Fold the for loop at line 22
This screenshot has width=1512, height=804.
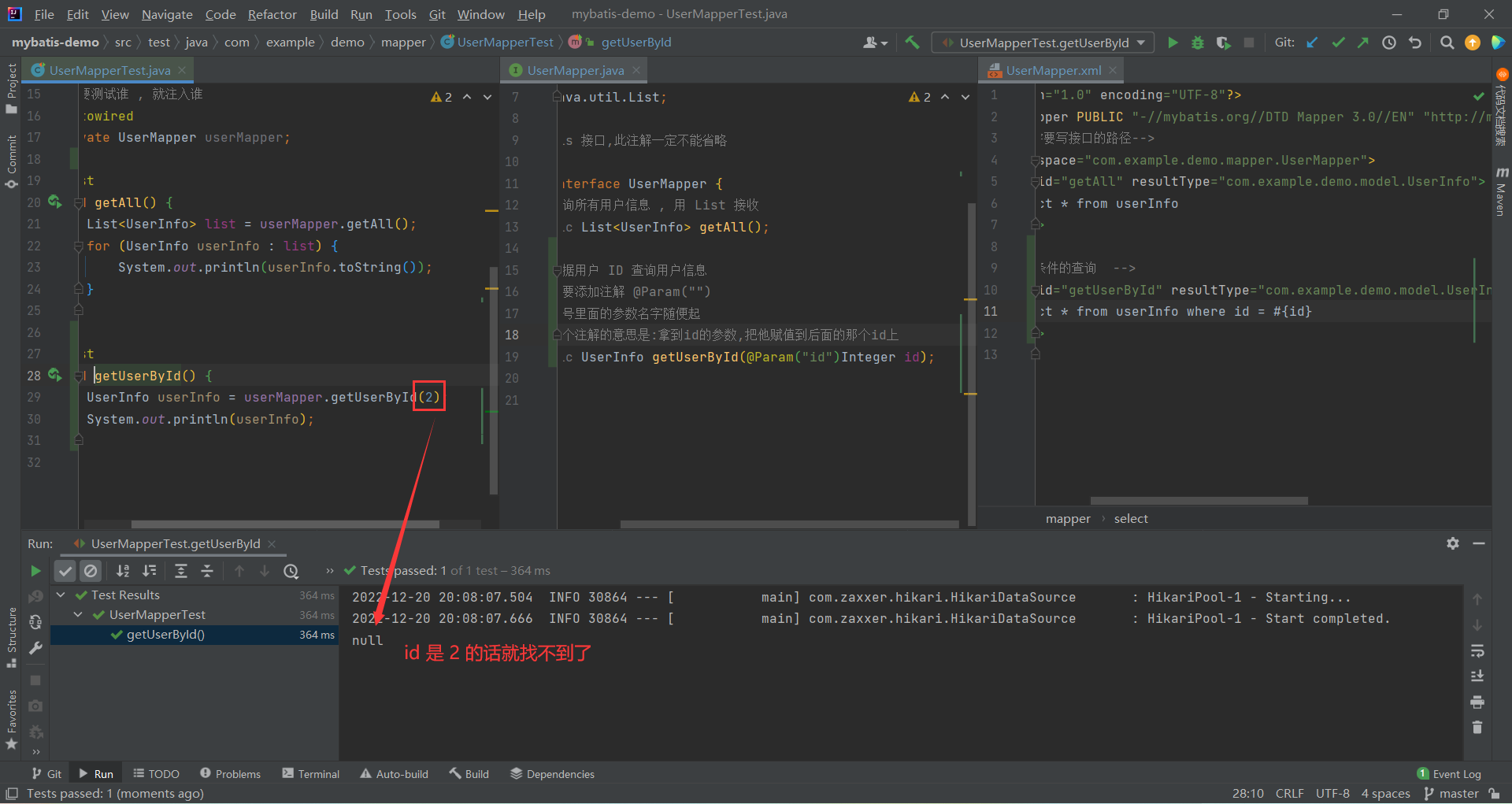click(x=79, y=246)
